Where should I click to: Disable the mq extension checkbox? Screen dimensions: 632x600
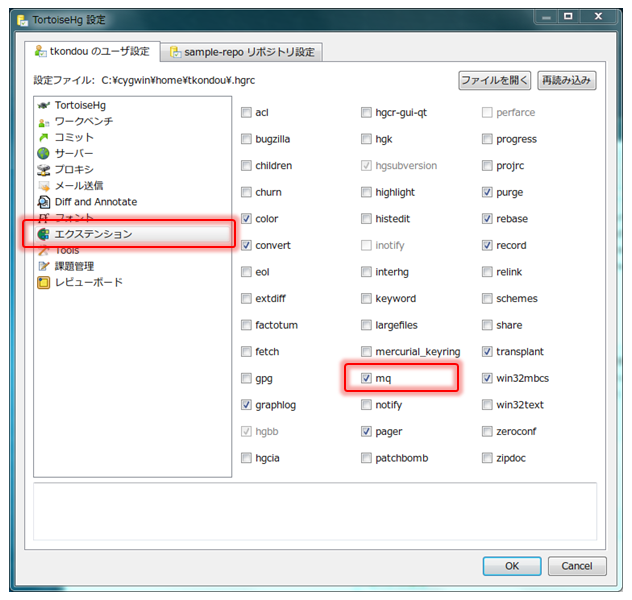[366, 378]
